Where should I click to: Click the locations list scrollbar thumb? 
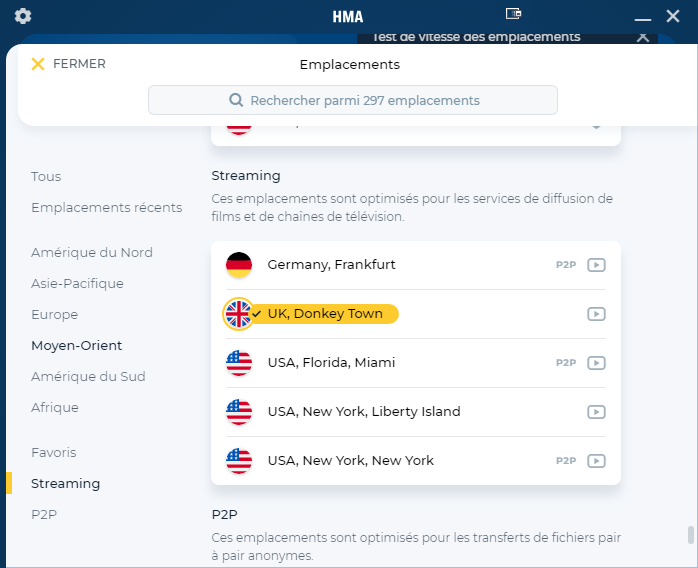coord(690,535)
